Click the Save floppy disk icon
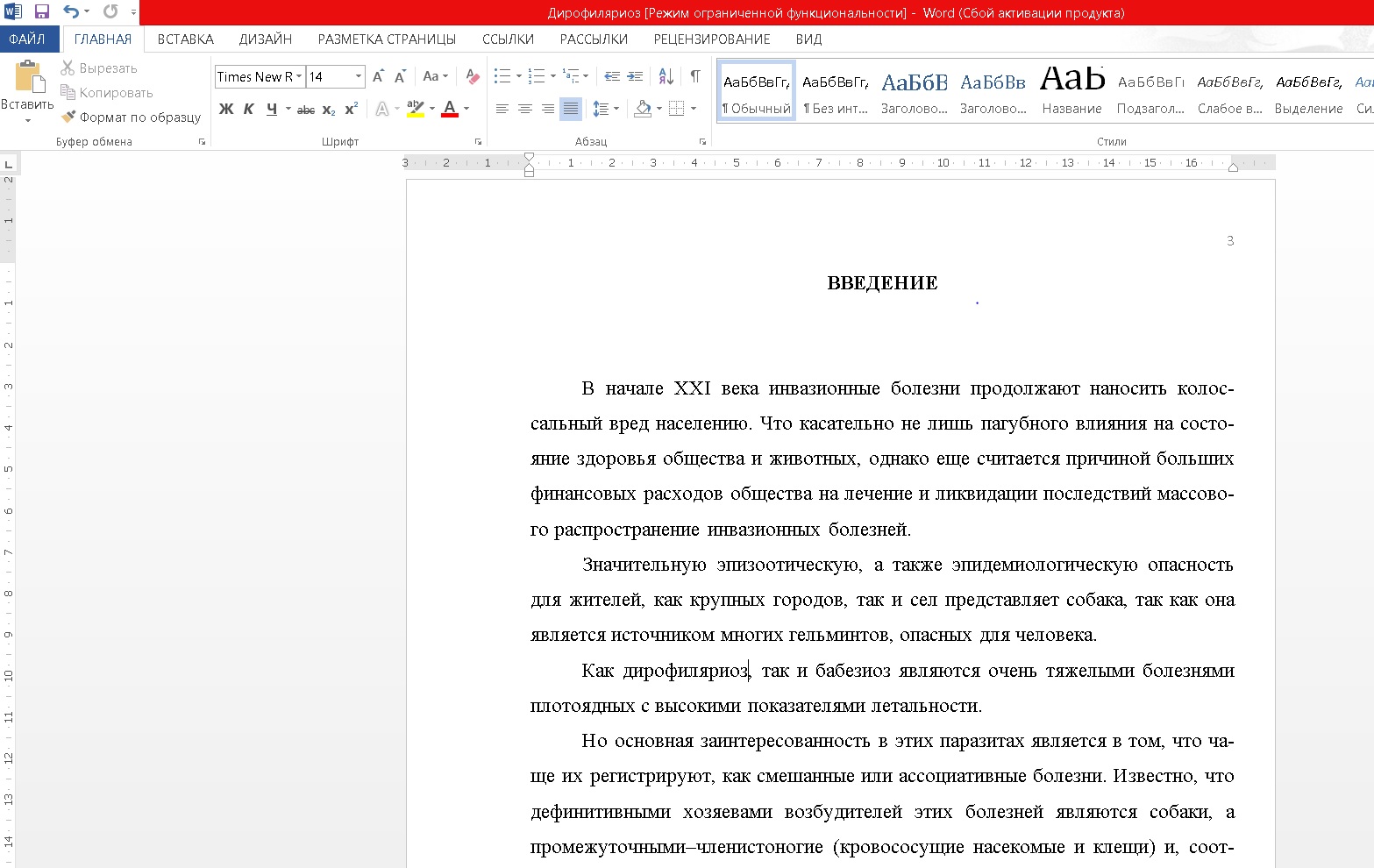The image size is (1374, 868). 41,11
